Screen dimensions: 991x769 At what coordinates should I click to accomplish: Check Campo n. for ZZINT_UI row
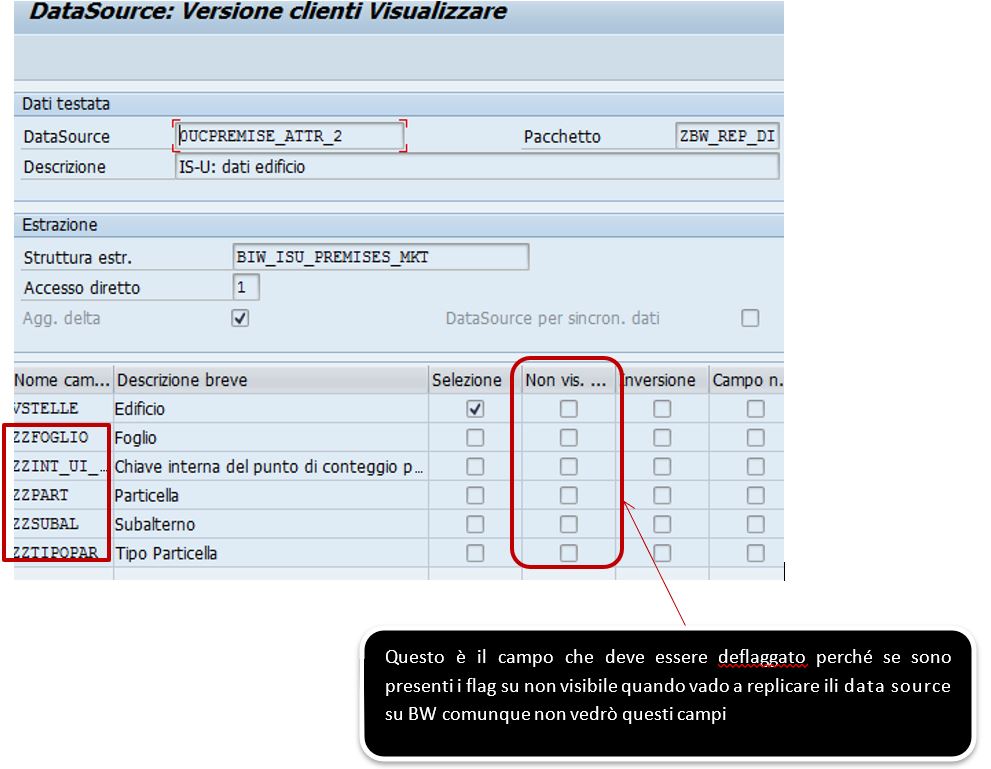click(x=756, y=466)
